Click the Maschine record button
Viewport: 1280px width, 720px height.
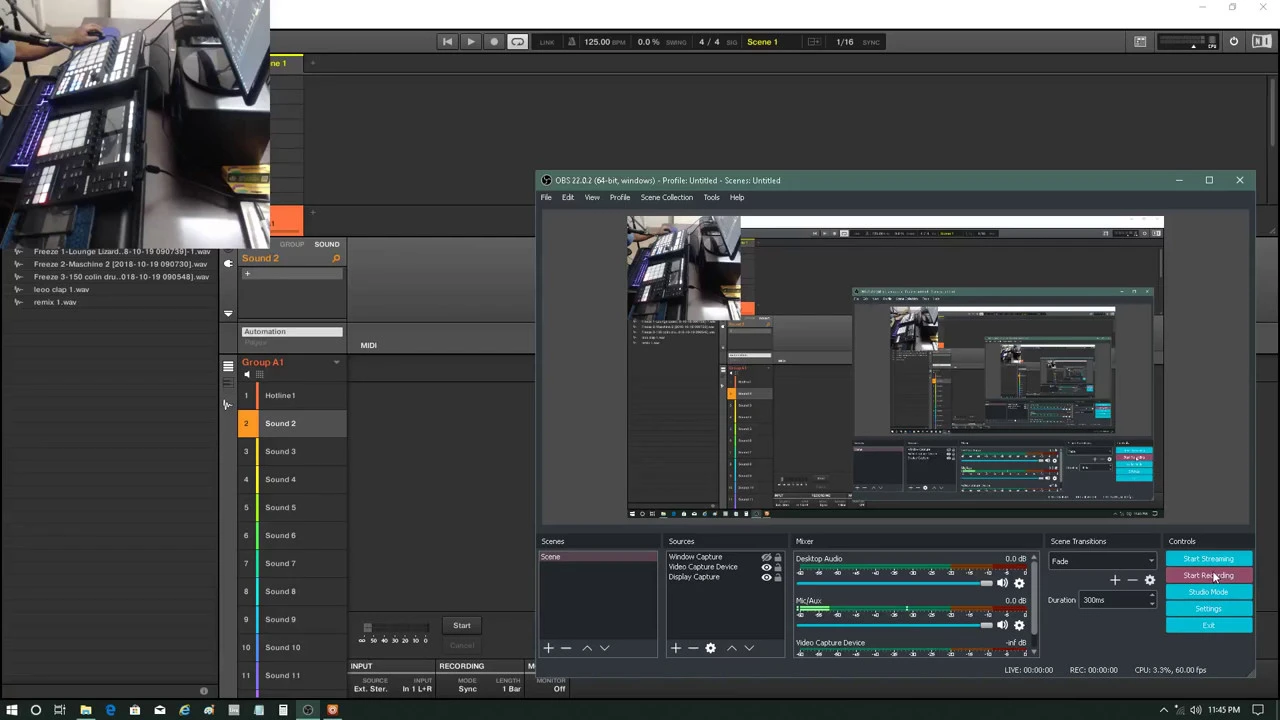coord(493,42)
